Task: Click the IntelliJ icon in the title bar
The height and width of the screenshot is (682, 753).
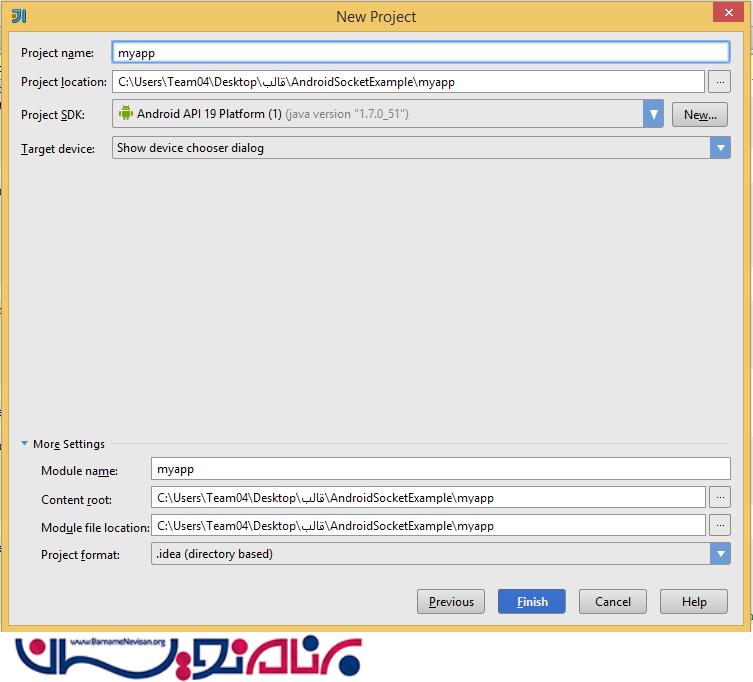Action: 18,16
